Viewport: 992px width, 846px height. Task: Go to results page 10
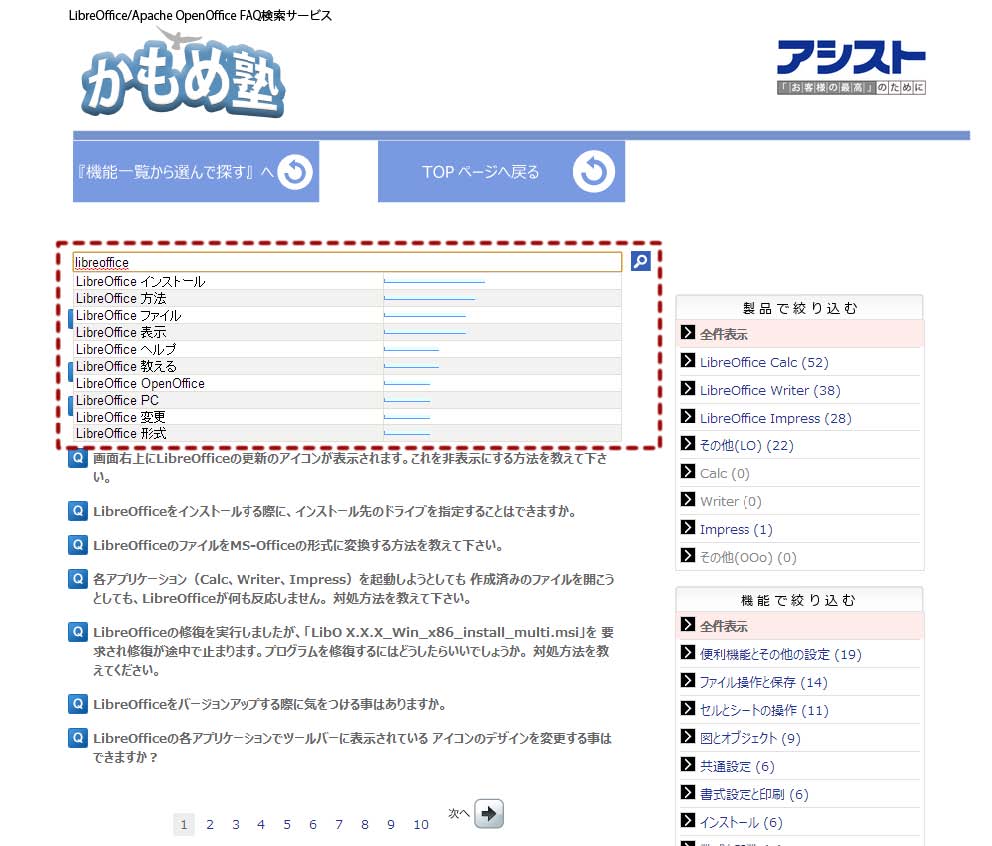coord(421,824)
